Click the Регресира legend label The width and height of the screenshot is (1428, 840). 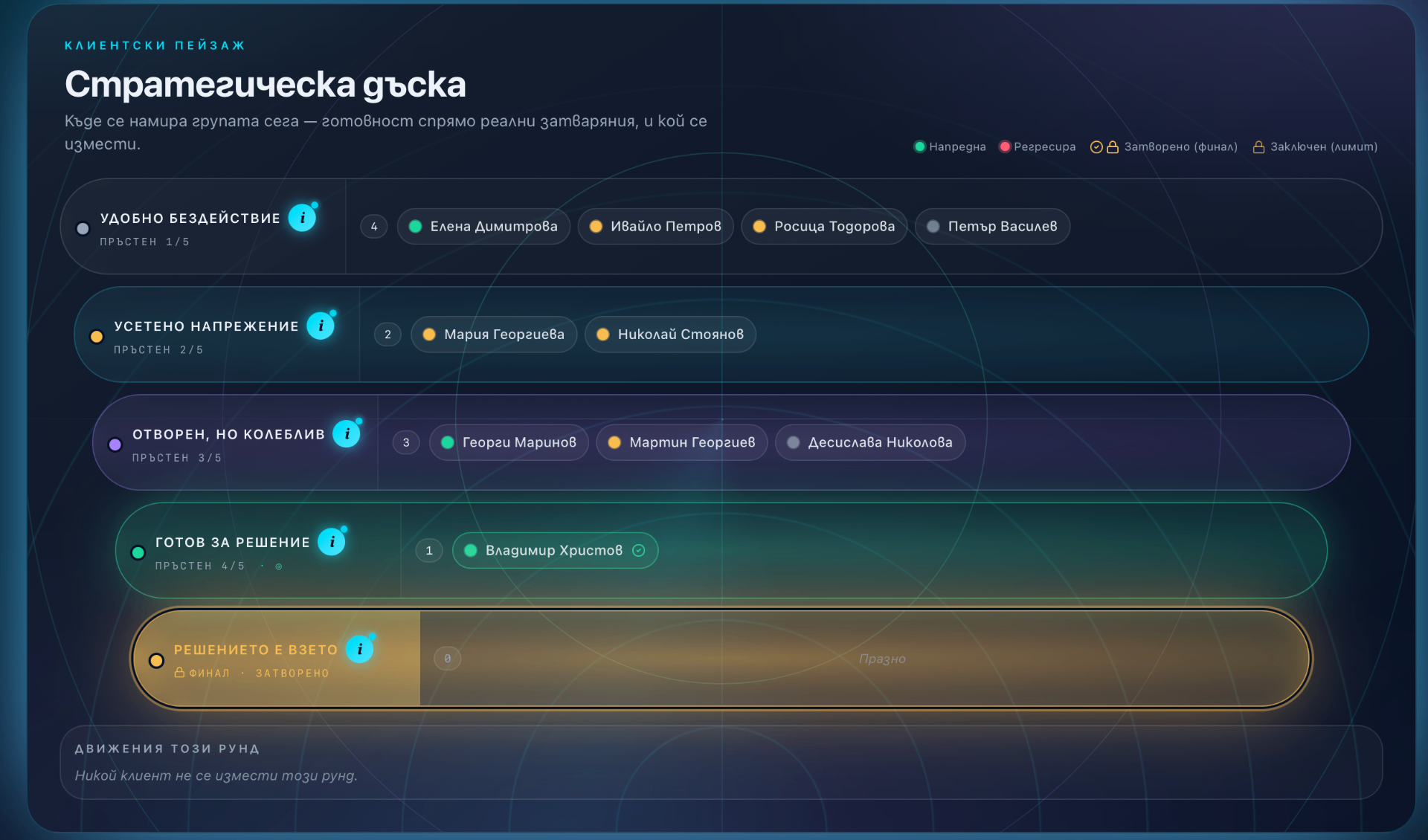(x=1045, y=146)
